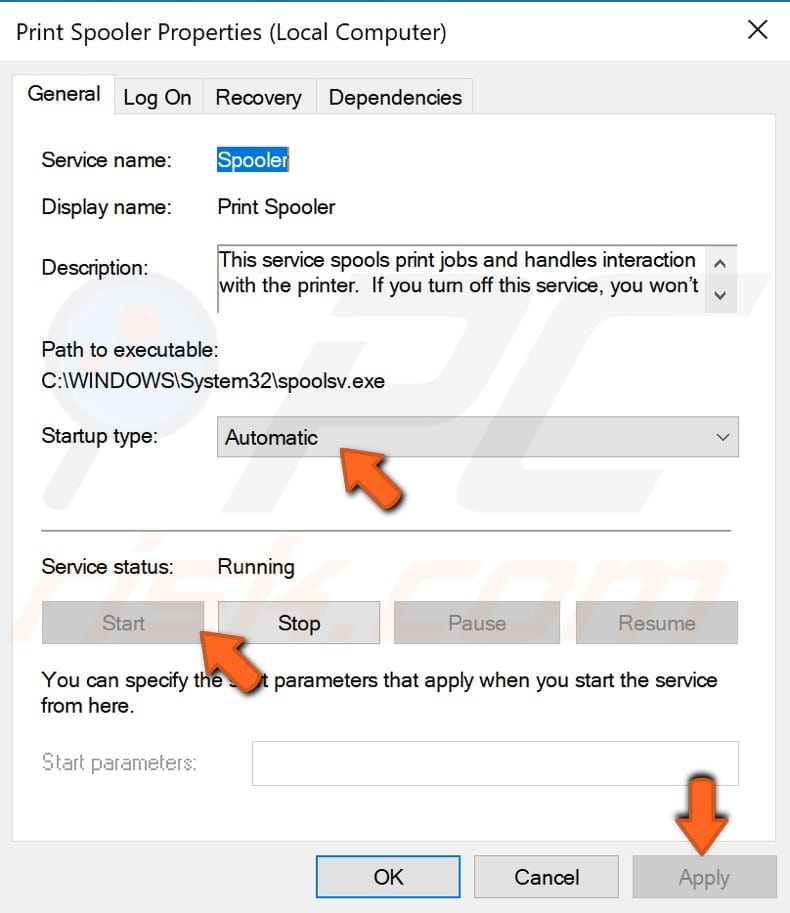Close the Print Spooler Properties dialog

pyautogui.click(x=758, y=30)
